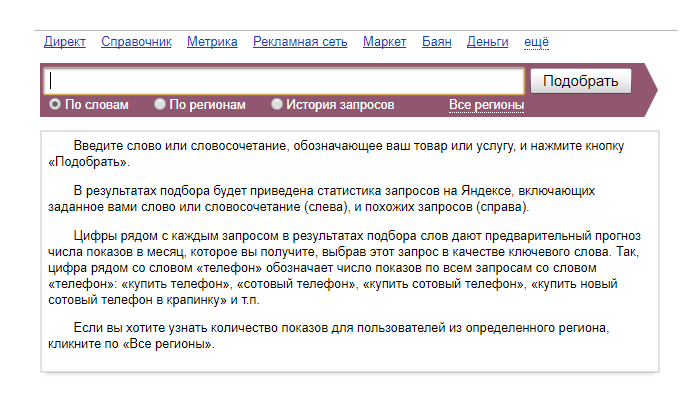
Task: Go to the Справочник service
Action: [x=137, y=41]
